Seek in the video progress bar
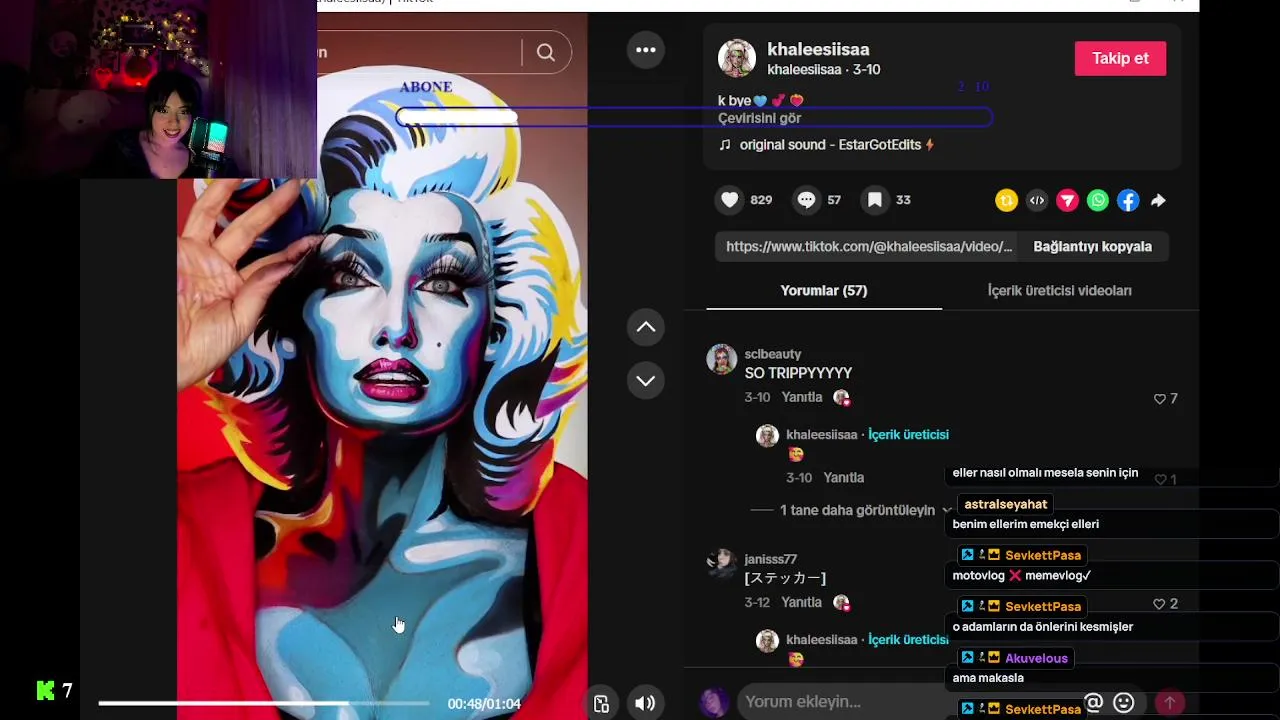 pos(264,703)
